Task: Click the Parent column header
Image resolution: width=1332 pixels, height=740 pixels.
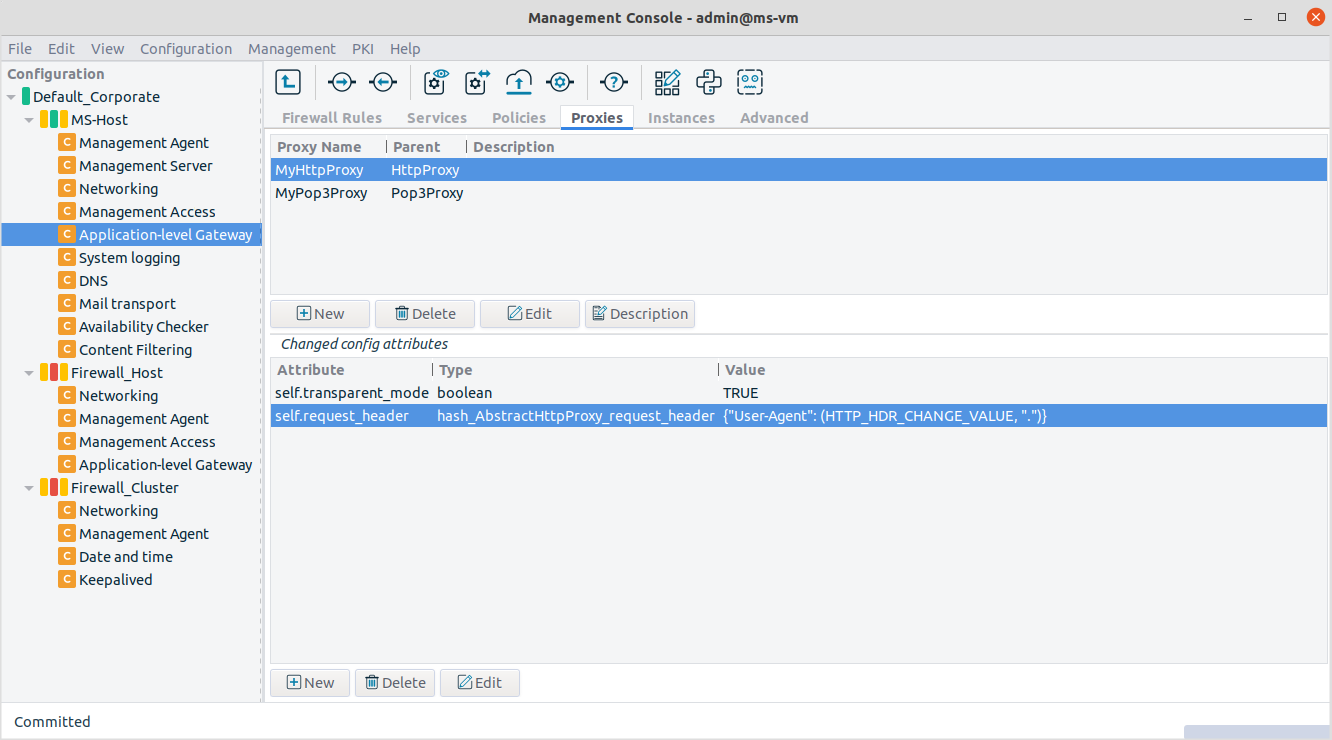Action: point(416,147)
